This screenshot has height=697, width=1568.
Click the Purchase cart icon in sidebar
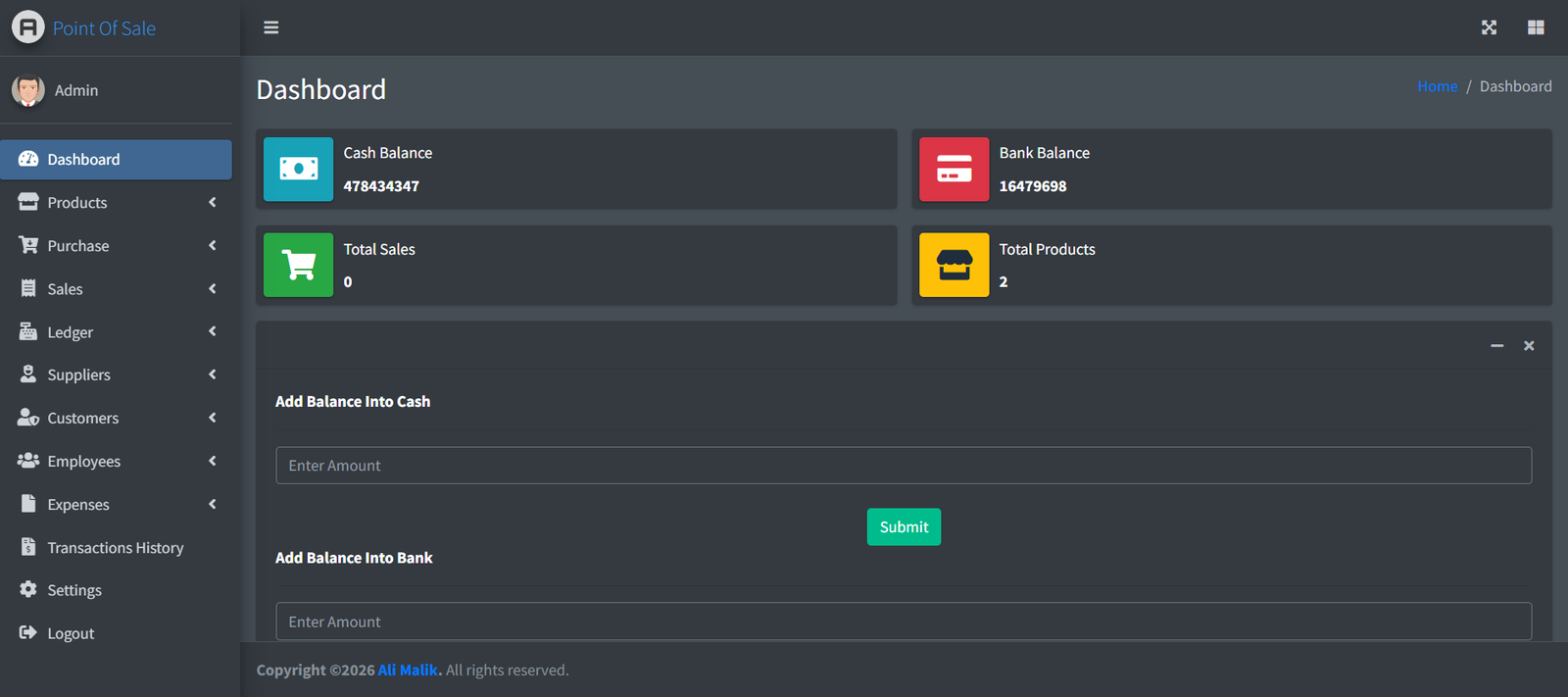pyautogui.click(x=28, y=245)
